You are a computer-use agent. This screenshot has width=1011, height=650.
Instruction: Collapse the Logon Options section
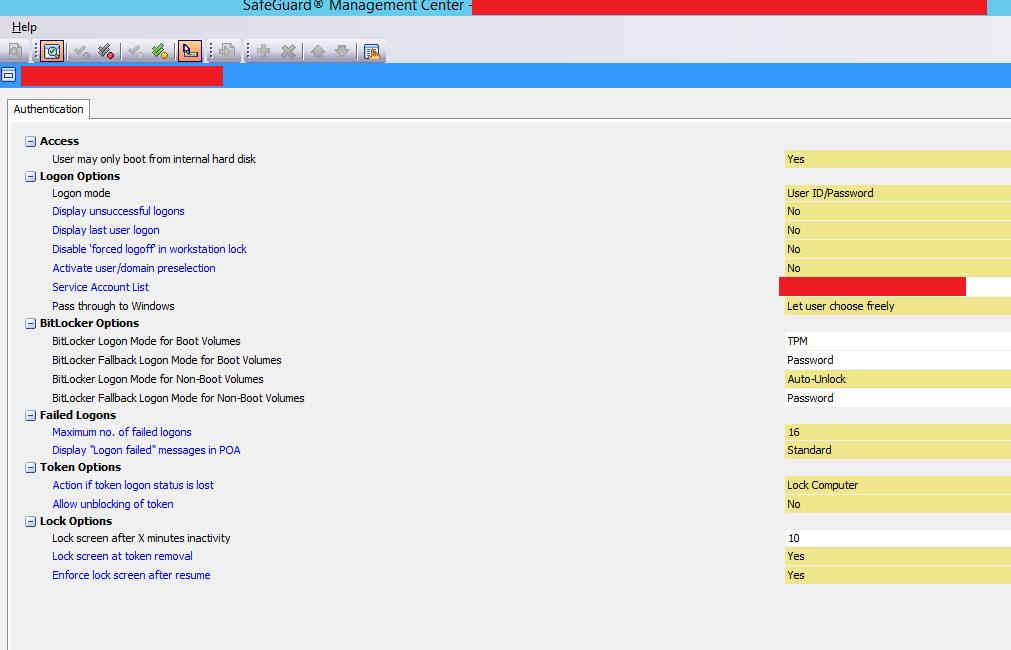30,176
